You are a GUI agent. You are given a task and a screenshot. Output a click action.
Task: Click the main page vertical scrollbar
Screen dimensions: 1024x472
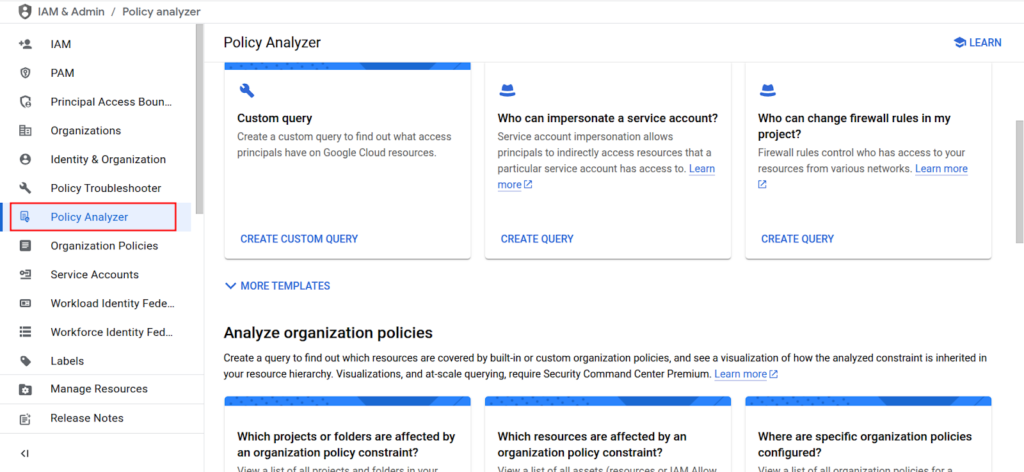pyautogui.click(x=1019, y=182)
